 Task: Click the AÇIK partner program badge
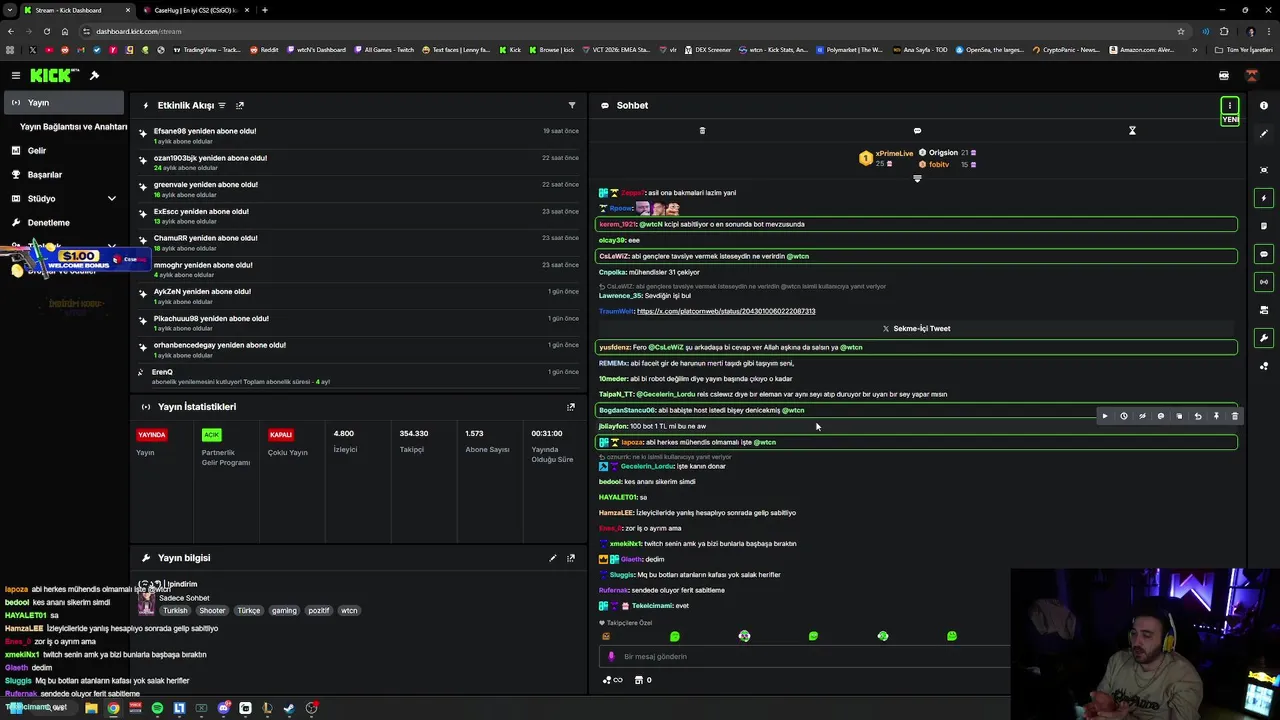[211, 435]
